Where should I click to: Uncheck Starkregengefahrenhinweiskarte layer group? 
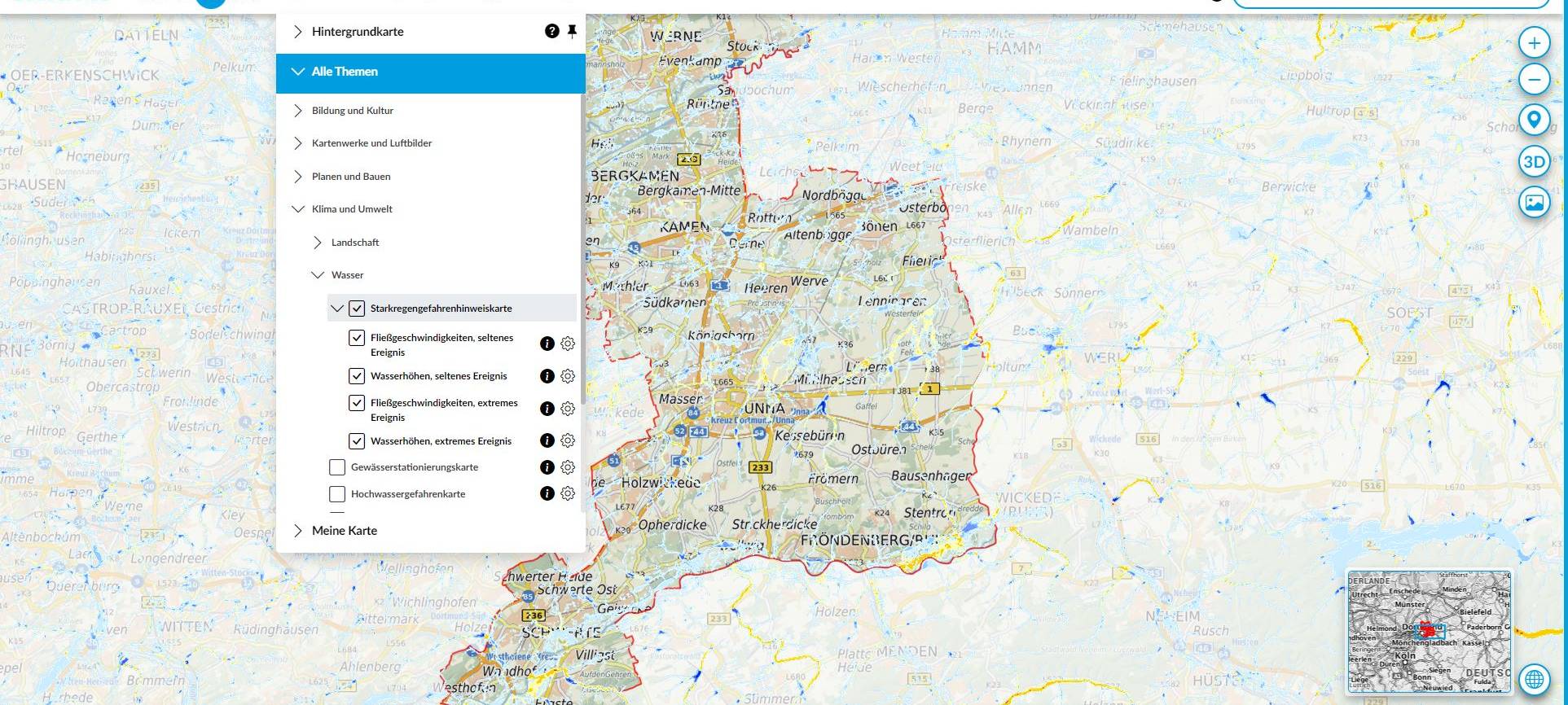pos(357,309)
